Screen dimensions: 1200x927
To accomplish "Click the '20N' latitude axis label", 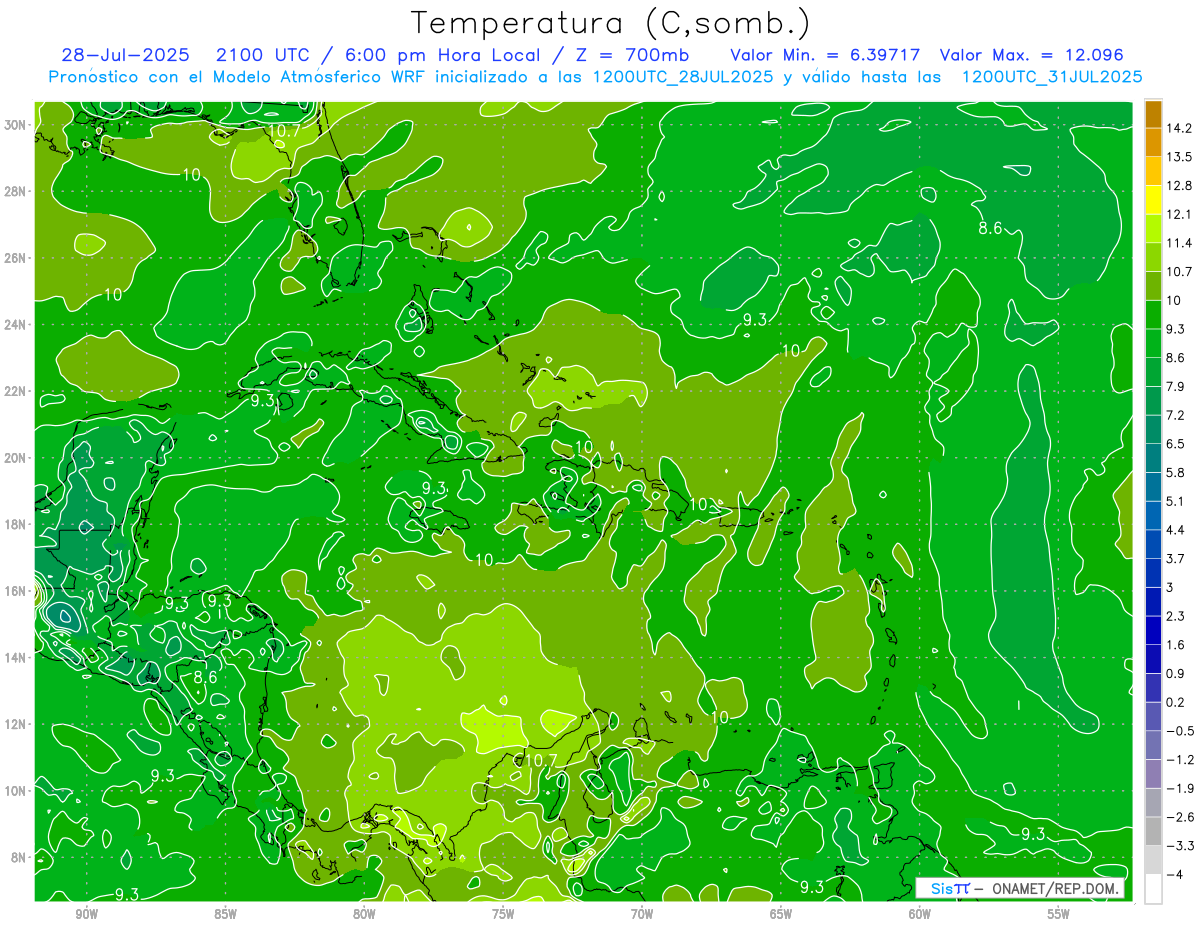I will click(15, 457).
